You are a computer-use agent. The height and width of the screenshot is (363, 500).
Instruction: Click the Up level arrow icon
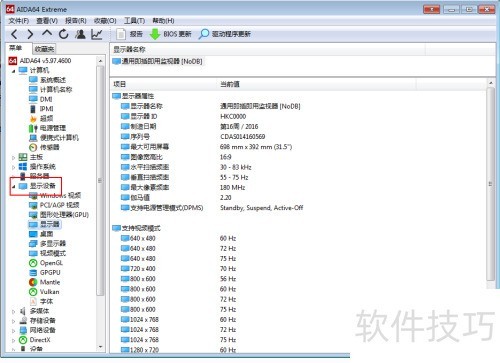click(47, 33)
